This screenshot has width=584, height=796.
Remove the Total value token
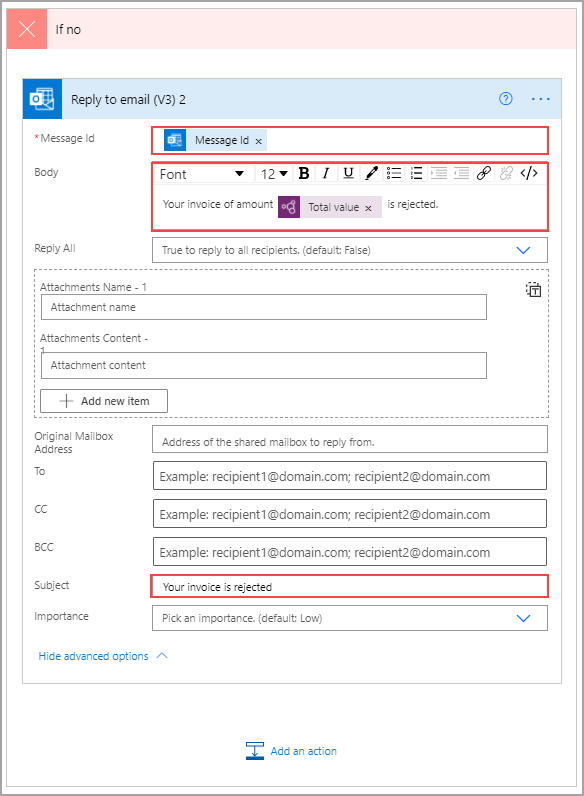tap(368, 208)
